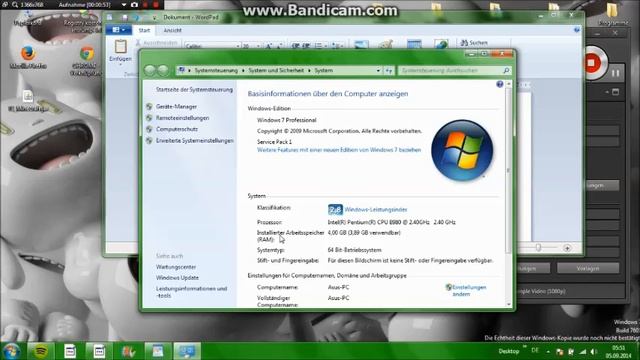
Task: Click the WordPad insert picture icon
Action: coord(361,44)
